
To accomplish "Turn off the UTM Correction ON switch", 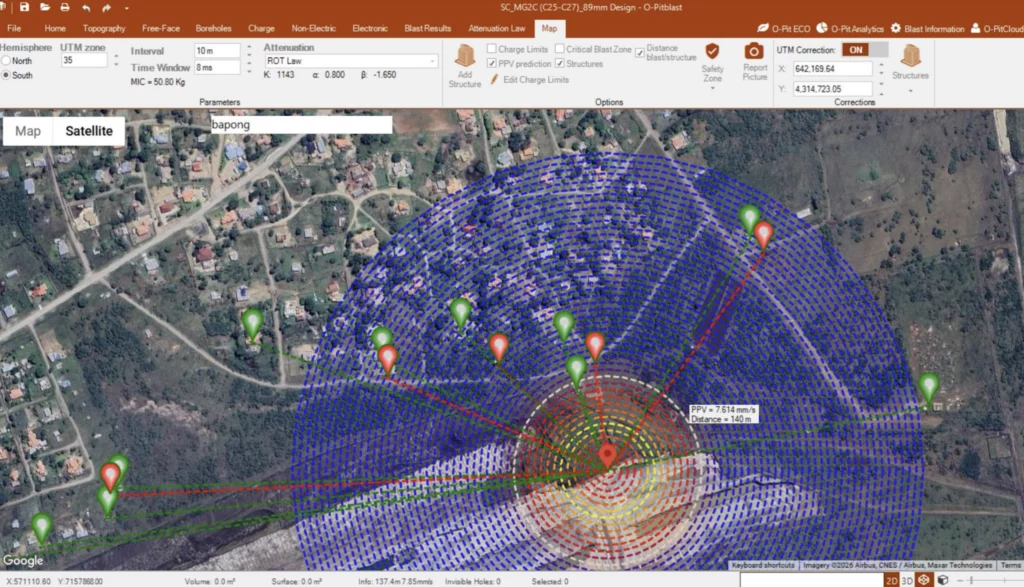I will 865,50.
